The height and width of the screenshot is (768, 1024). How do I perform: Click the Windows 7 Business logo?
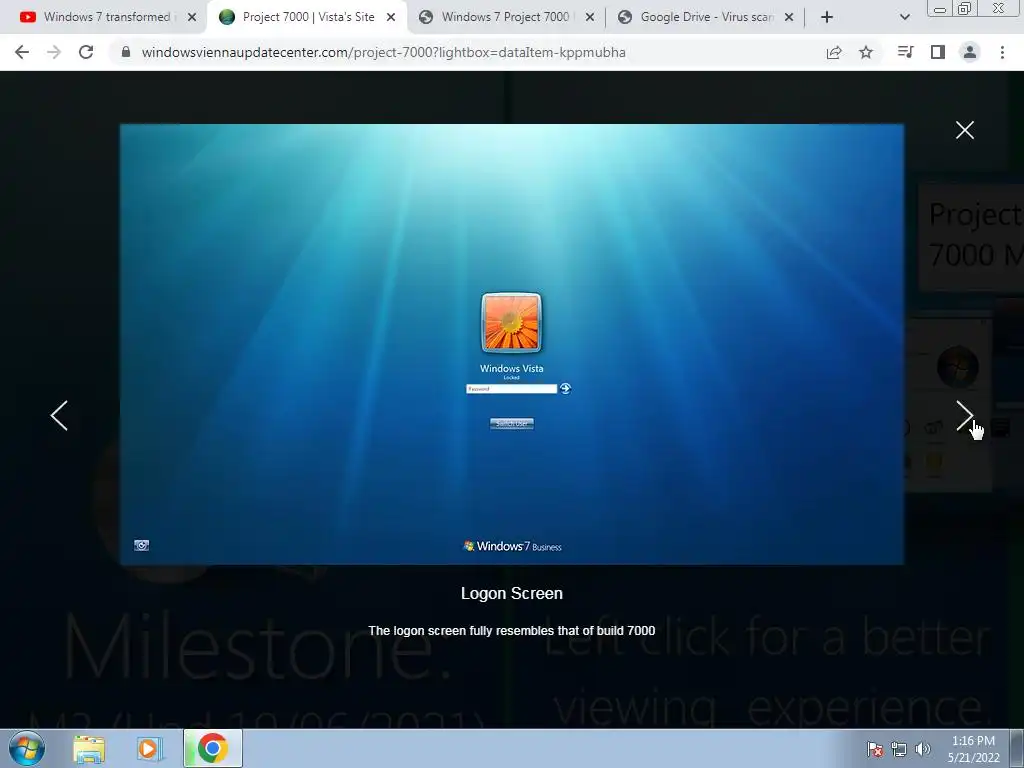click(x=512, y=546)
